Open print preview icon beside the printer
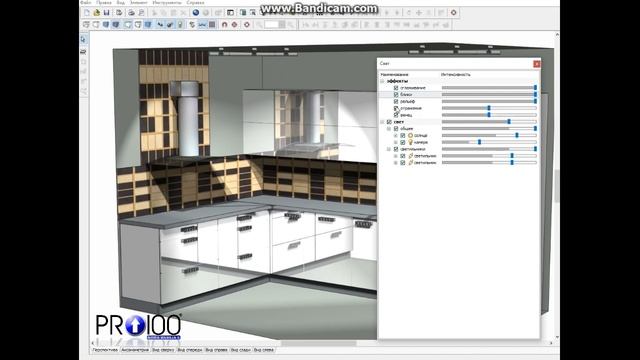This screenshot has height=360, width=640. click(141, 13)
